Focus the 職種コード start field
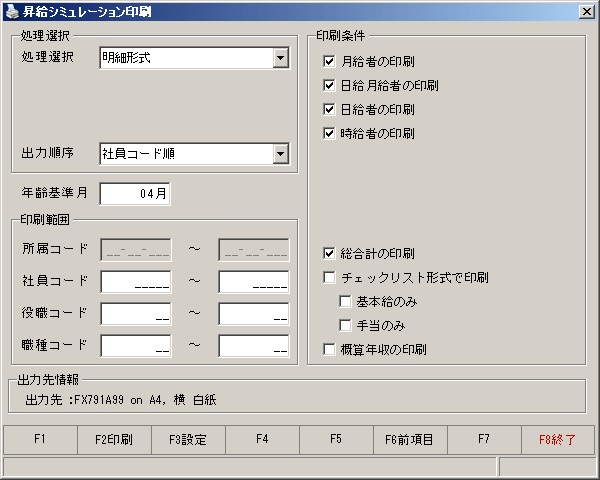The height and width of the screenshot is (480, 600). [x=136, y=346]
